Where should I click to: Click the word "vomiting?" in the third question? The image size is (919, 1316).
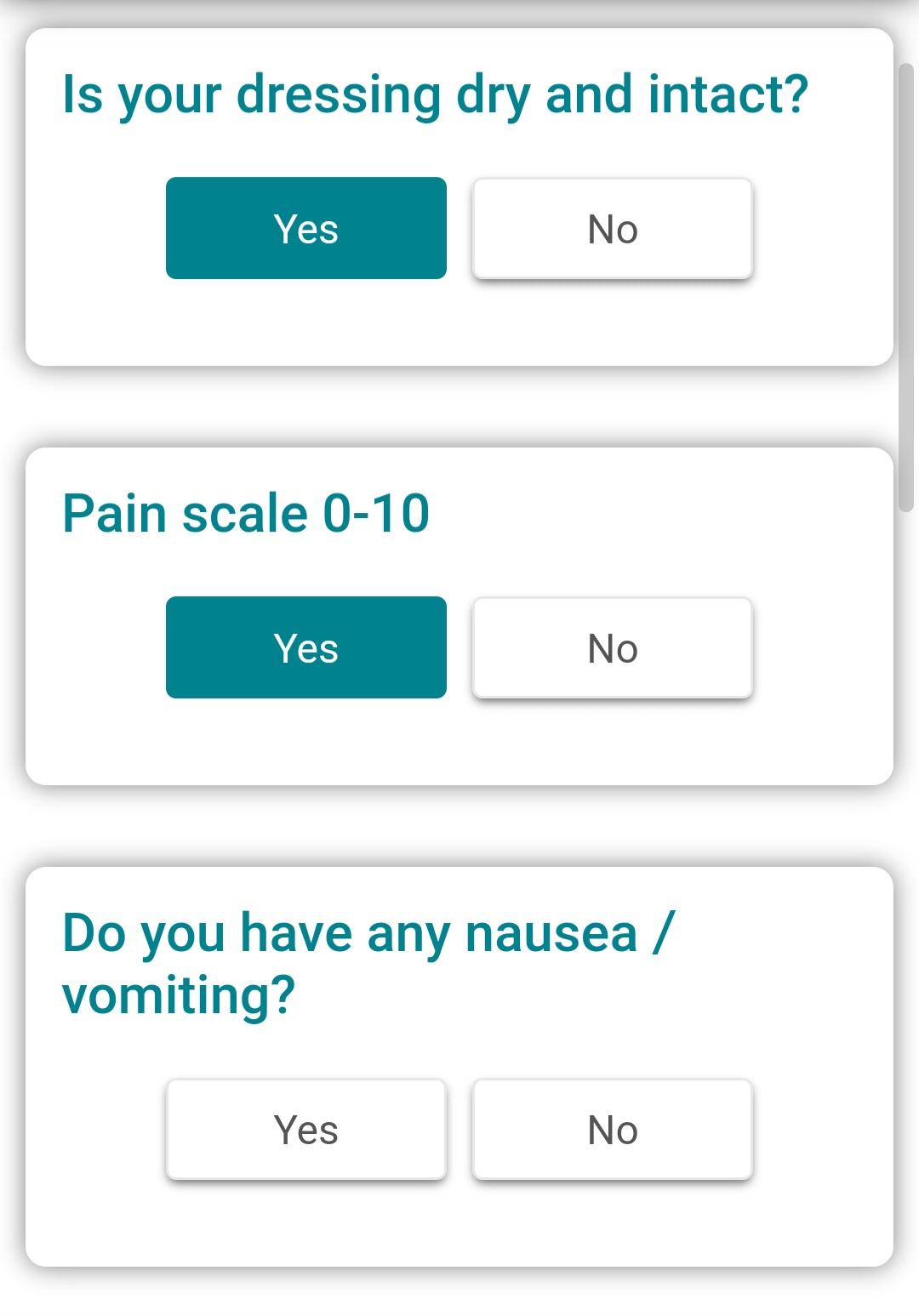[x=179, y=995]
